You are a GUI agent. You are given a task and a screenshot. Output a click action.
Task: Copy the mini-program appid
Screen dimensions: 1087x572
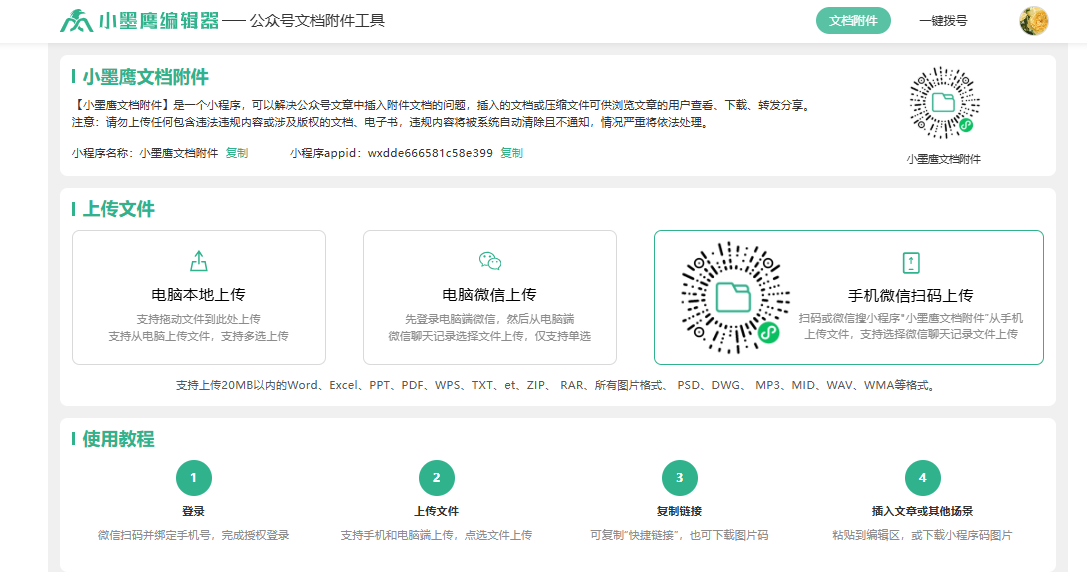coord(512,153)
